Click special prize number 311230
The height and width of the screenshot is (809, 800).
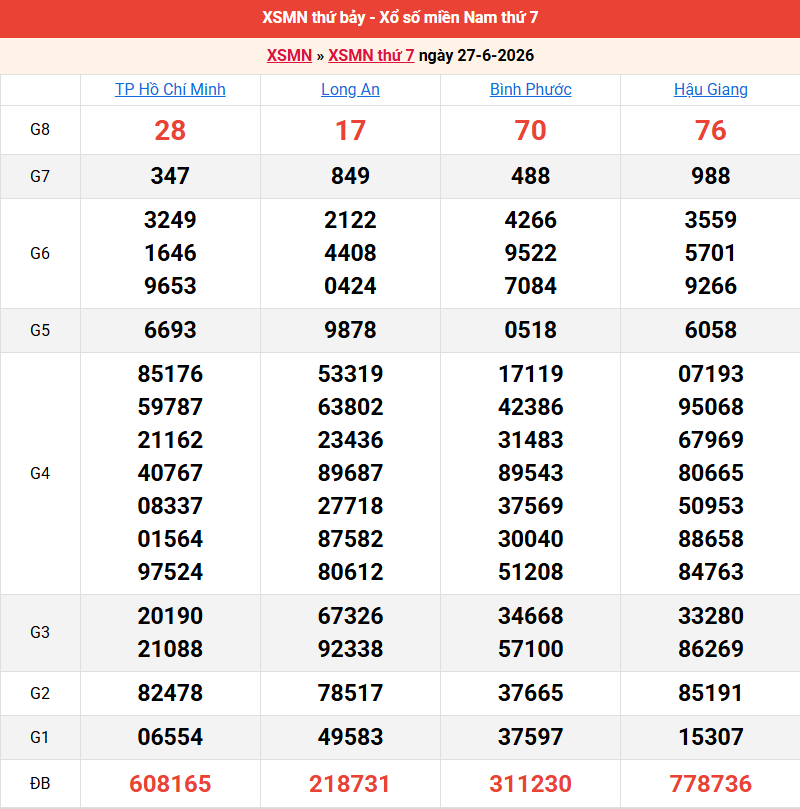[x=530, y=784]
